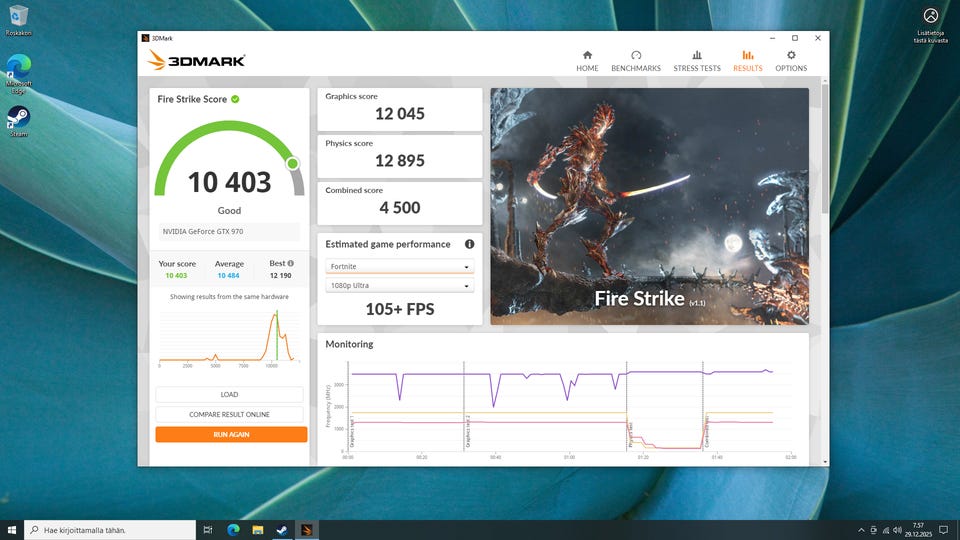The height and width of the screenshot is (540, 960).
Task: Click Your score value 10 403
Action: click(x=176, y=276)
